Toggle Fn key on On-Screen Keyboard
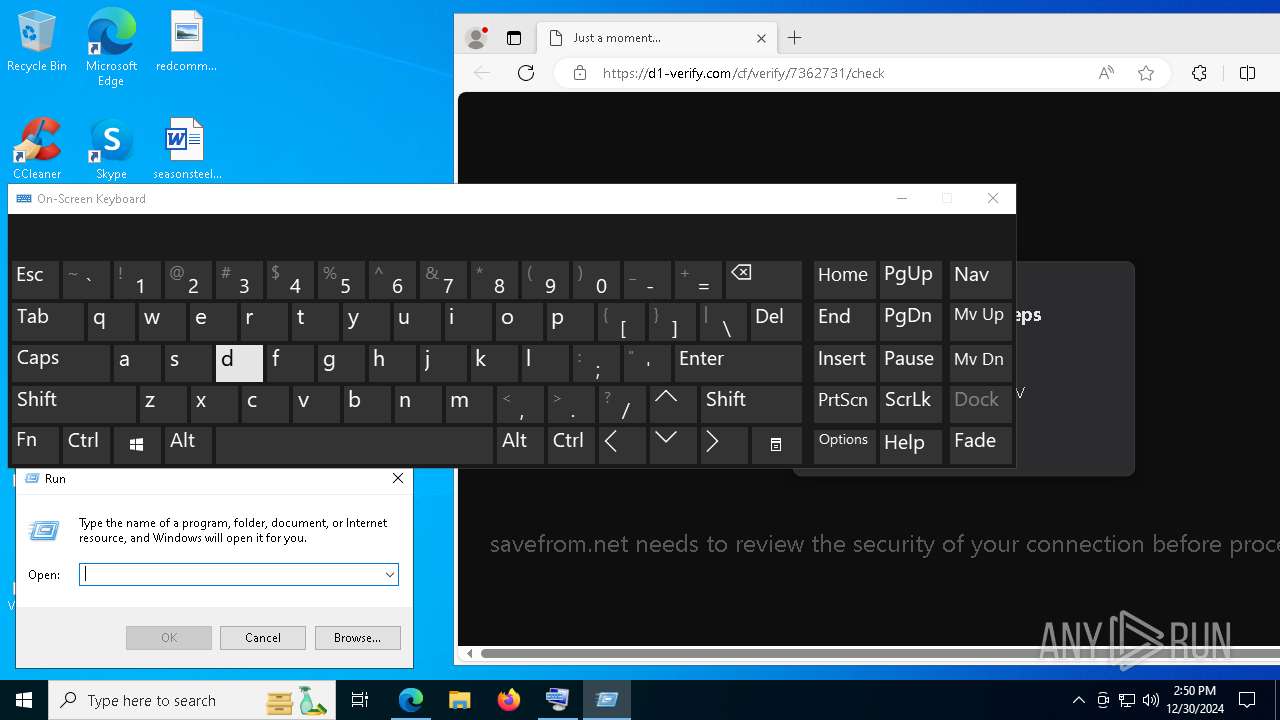The width and height of the screenshot is (1280, 720). pos(35,444)
